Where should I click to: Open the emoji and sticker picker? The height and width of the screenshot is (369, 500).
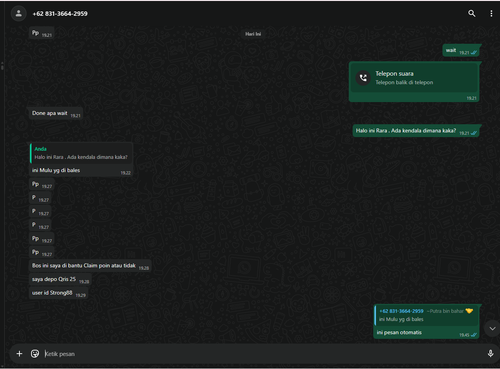35,354
